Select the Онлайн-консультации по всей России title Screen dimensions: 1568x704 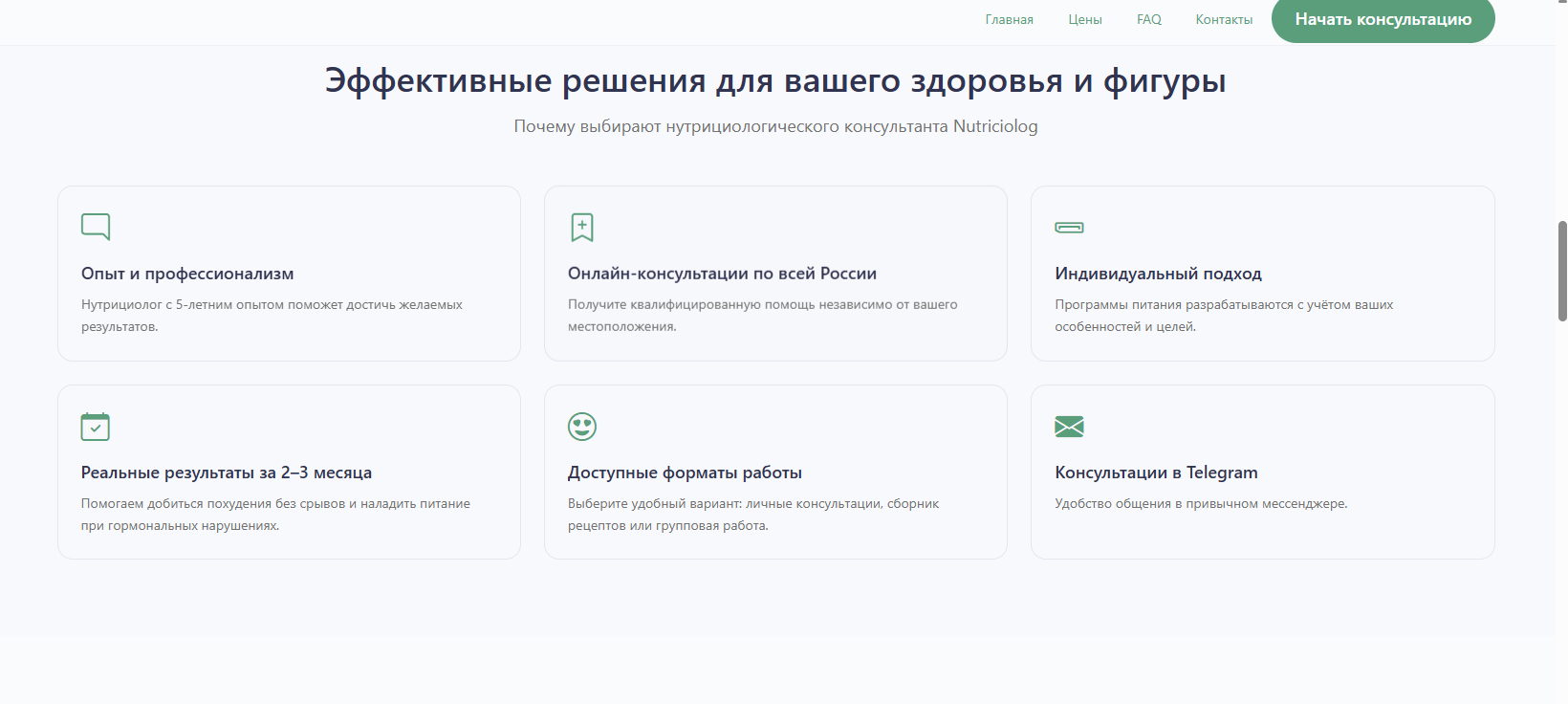point(722,274)
